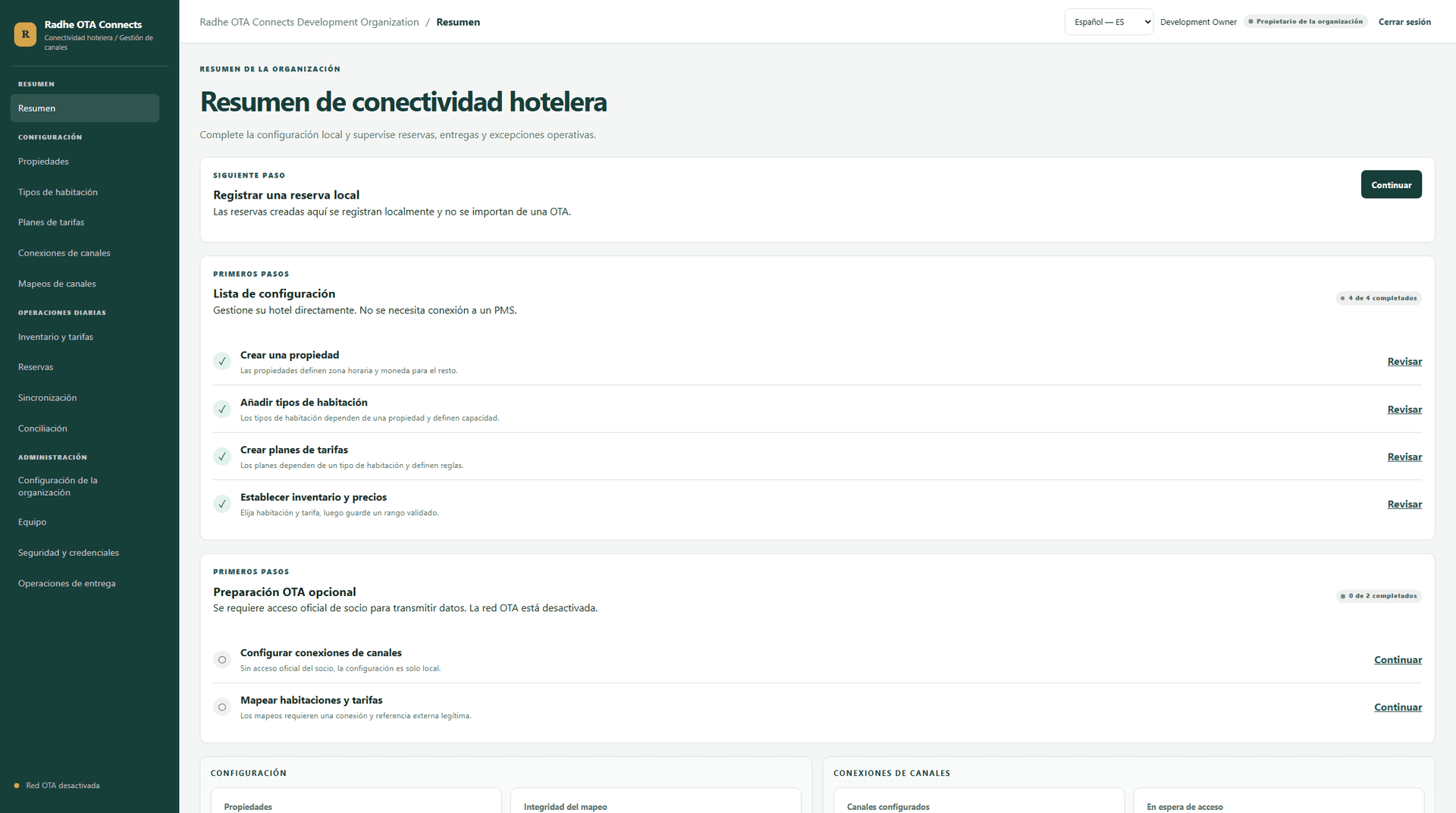Click the En espera de acceso card

point(1279,801)
